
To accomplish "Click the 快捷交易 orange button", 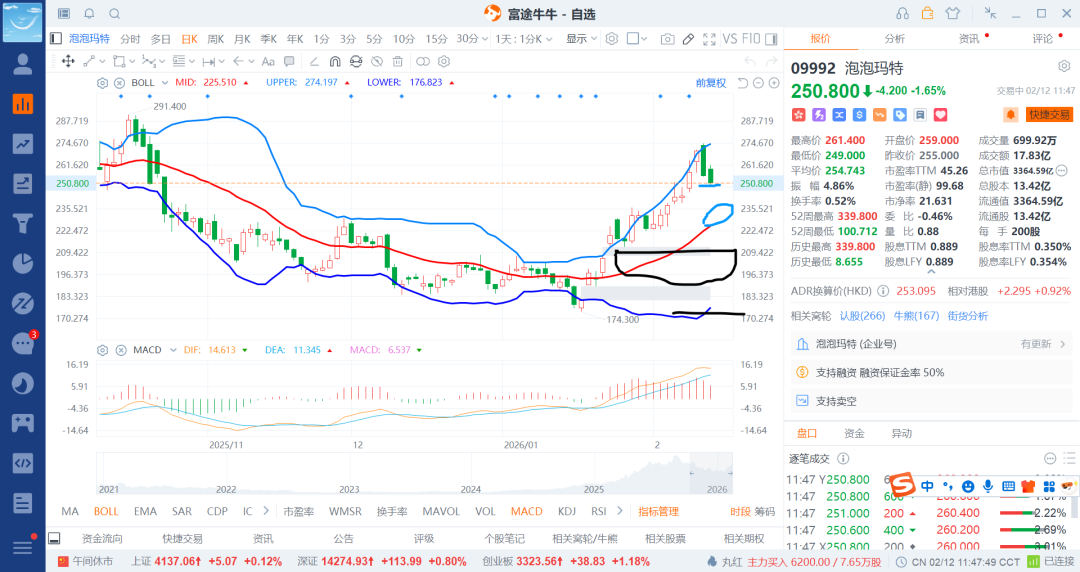I will [1050, 114].
